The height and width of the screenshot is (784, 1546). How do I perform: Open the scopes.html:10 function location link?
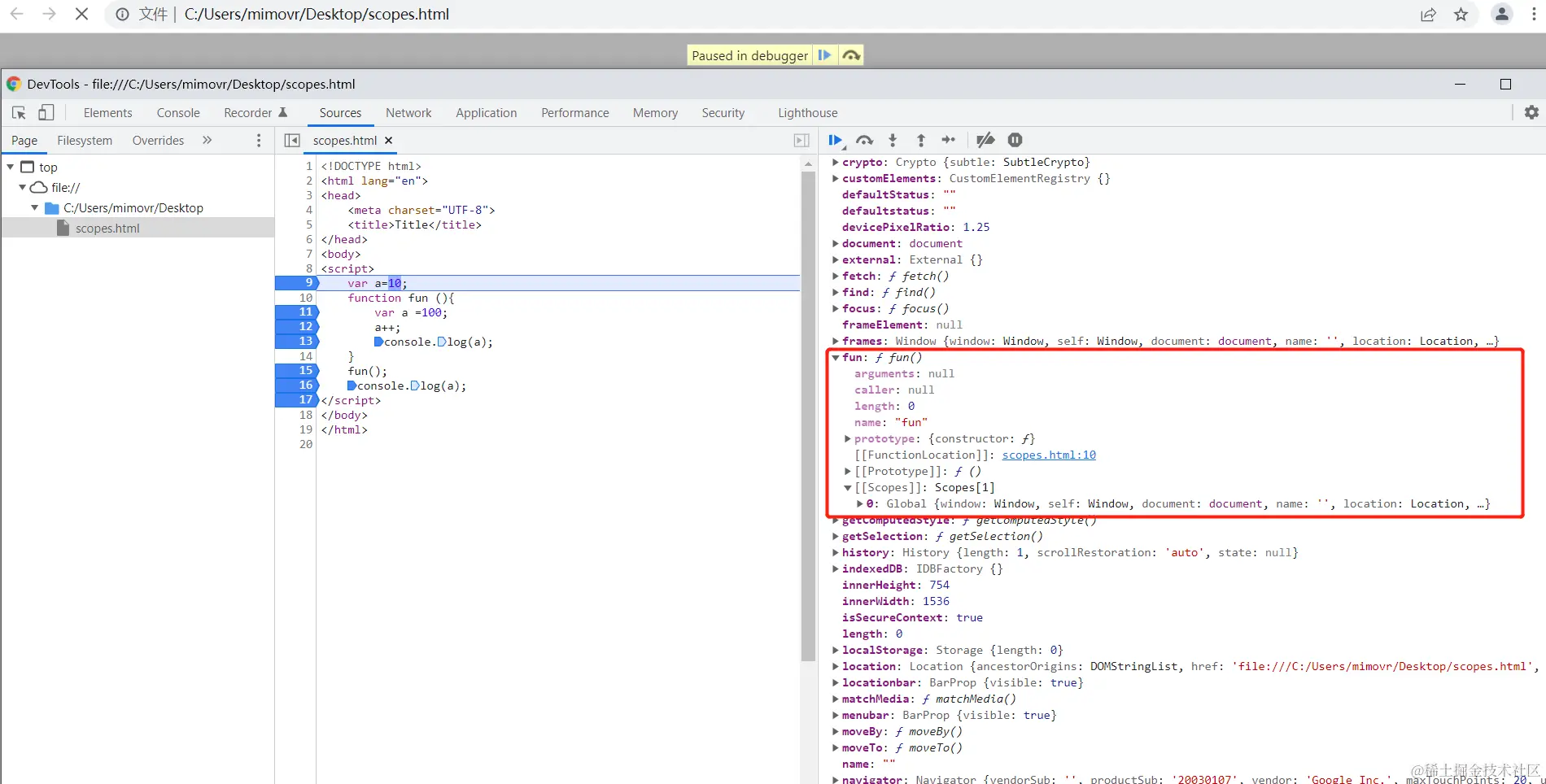pos(1049,455)
